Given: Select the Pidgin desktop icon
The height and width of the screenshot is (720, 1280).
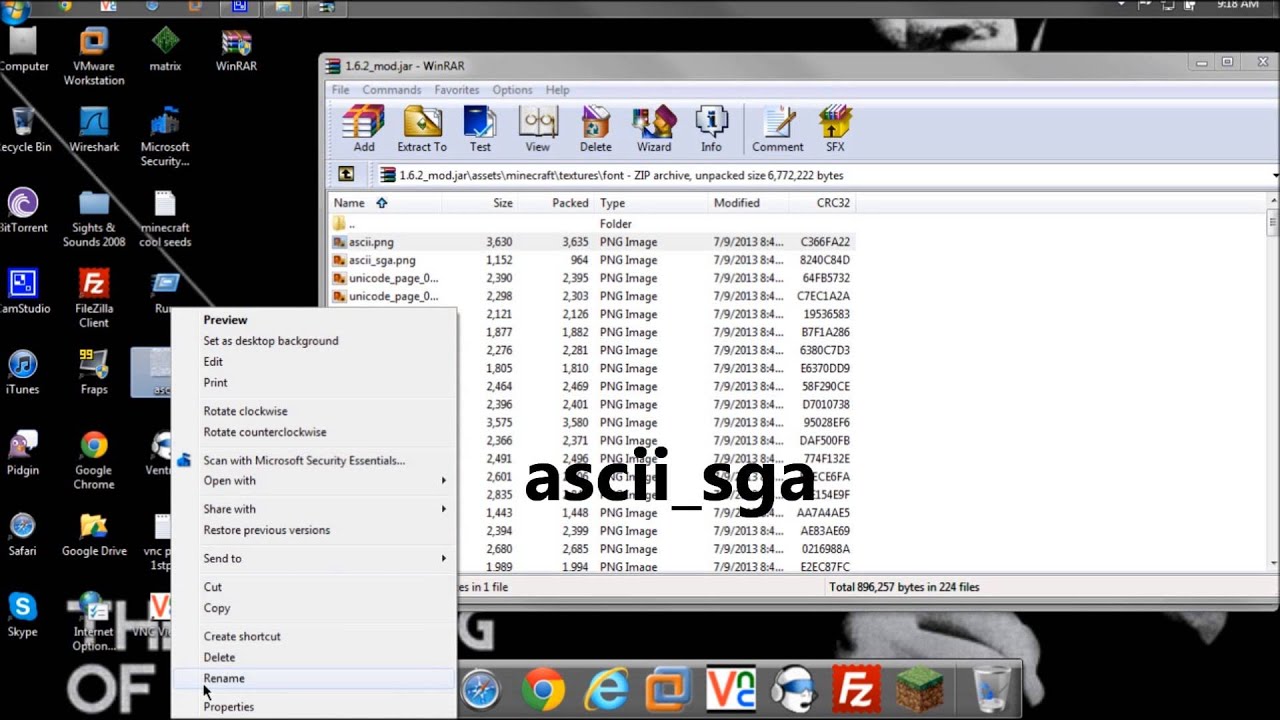Looking at the screenshot, I should point(22,453).
